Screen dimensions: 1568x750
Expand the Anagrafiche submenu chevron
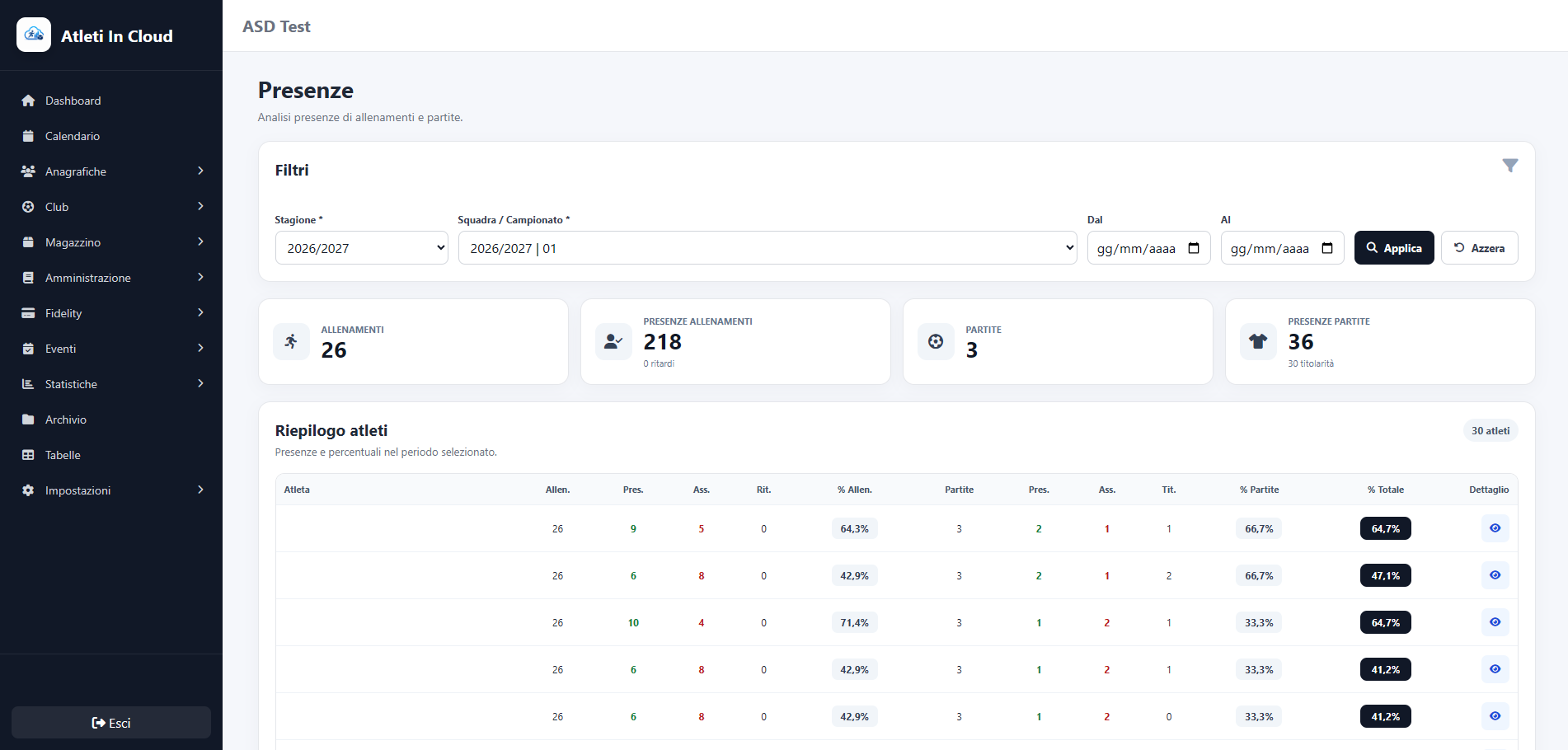tap(200, 171)
